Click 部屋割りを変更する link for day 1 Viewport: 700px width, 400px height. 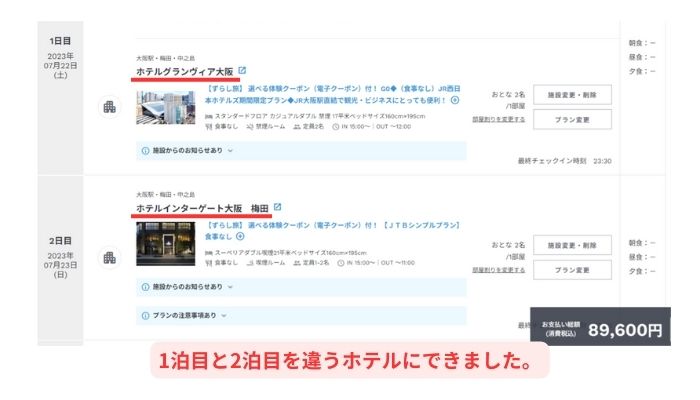(x=499, y=119)
